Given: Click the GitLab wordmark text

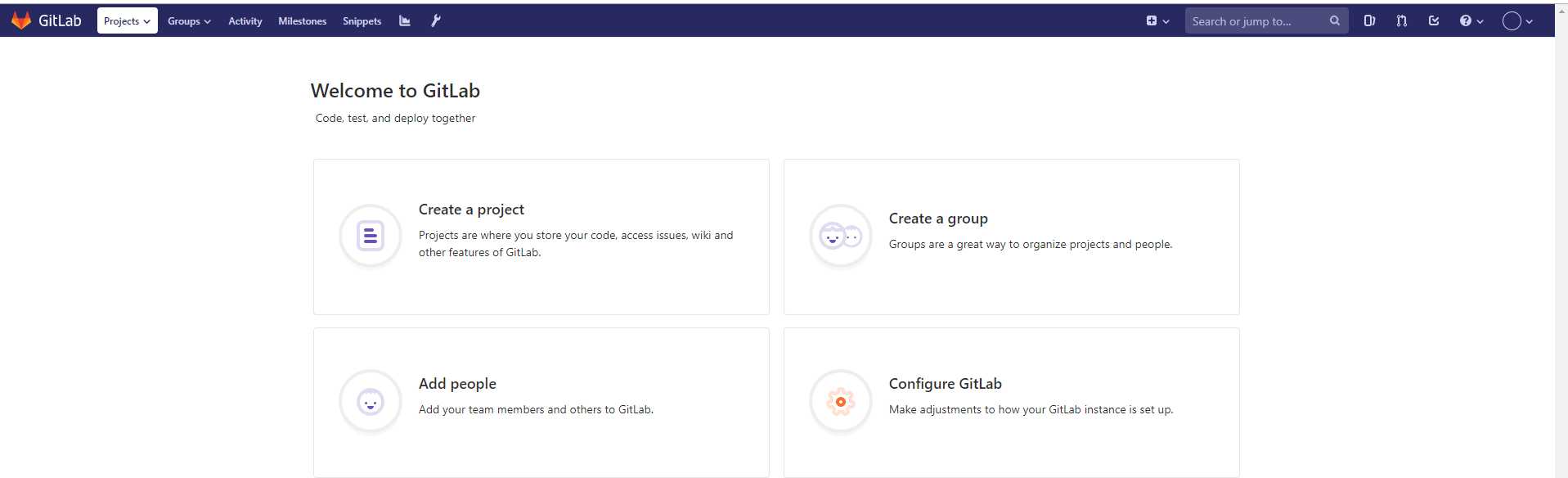Looking at the screenshot, I should [60, 21].
